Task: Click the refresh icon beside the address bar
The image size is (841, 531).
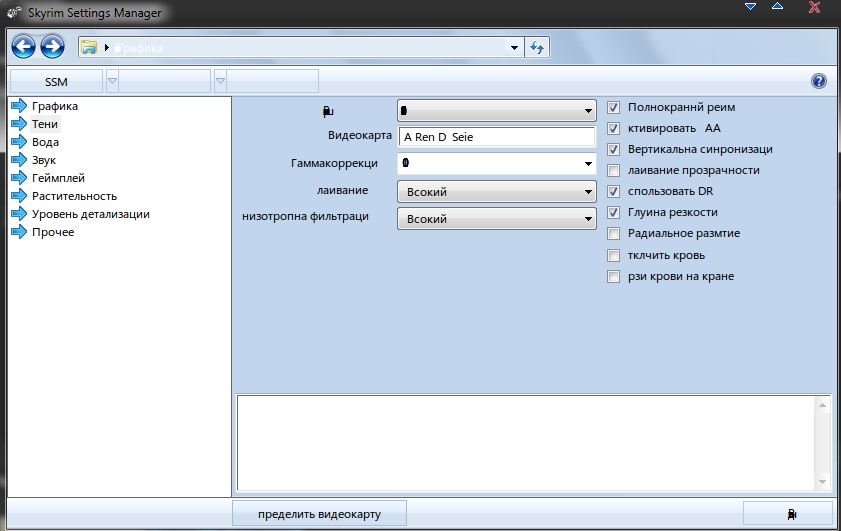Action: tap(537, 48)
